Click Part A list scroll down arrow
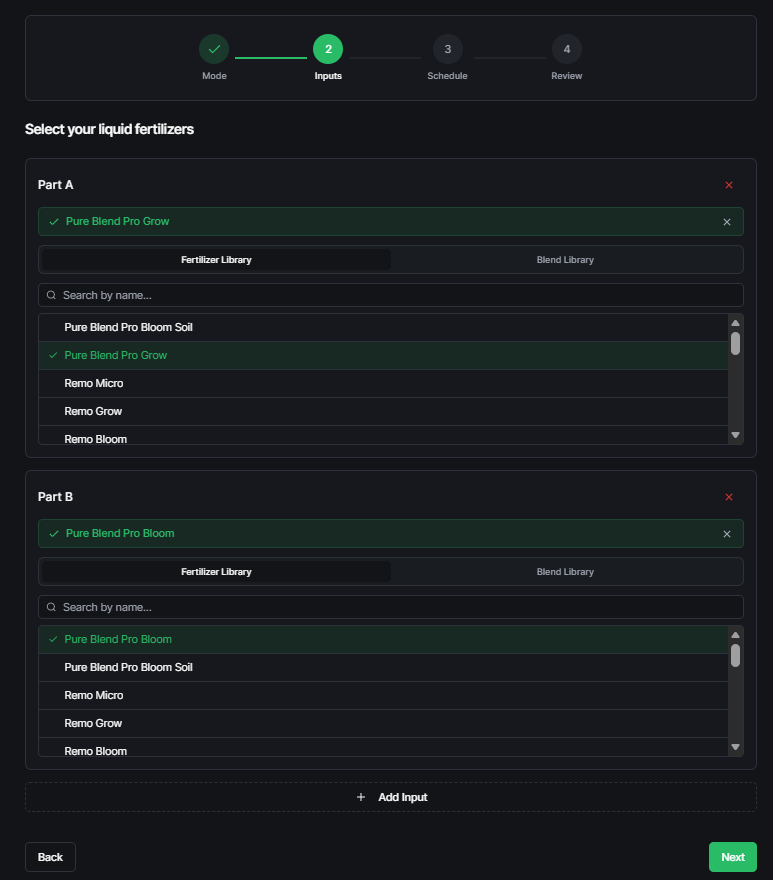The image size is (773, 880). (735, 435)
